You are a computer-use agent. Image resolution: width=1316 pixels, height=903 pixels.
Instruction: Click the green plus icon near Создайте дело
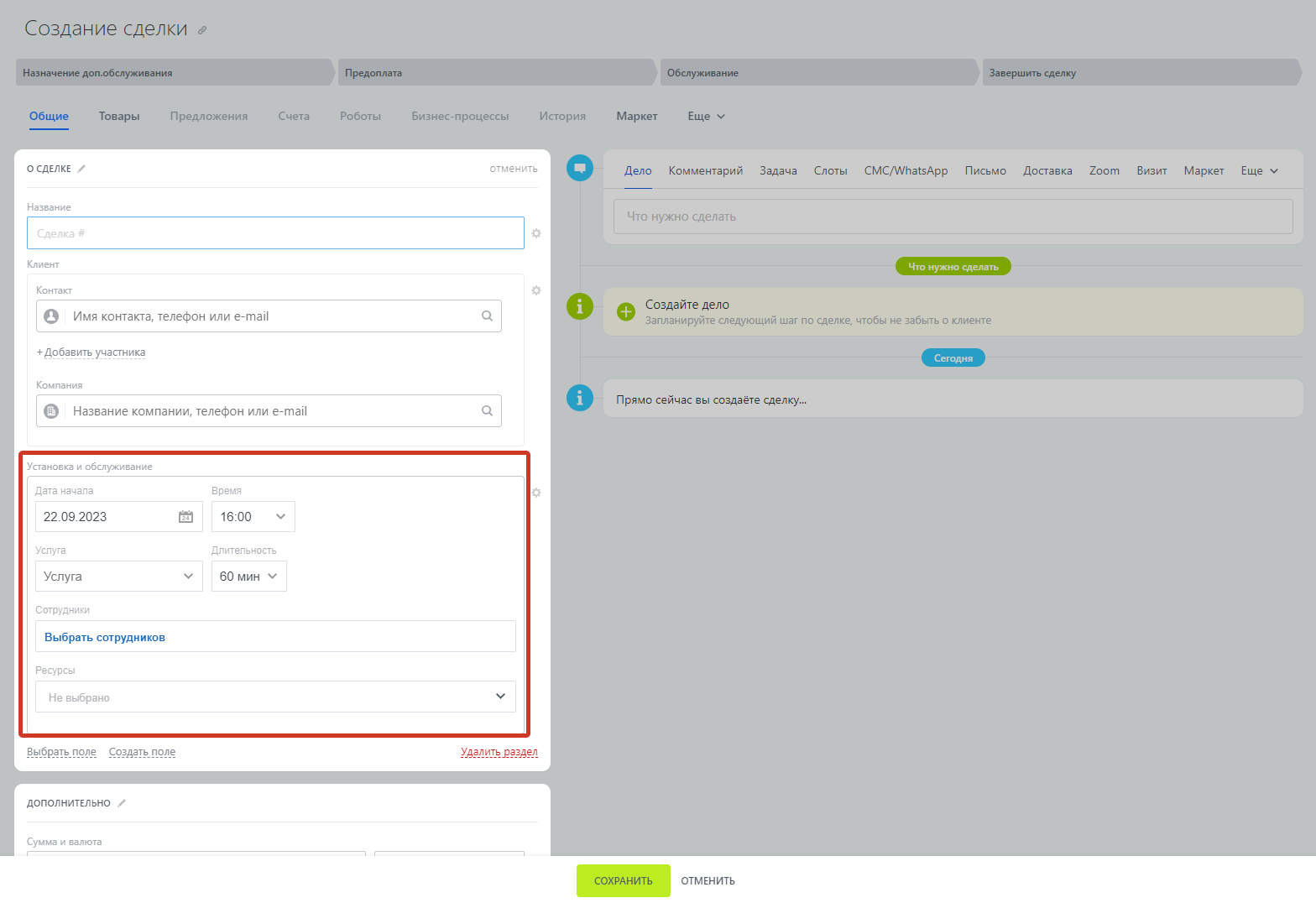[x=626, y=312]
